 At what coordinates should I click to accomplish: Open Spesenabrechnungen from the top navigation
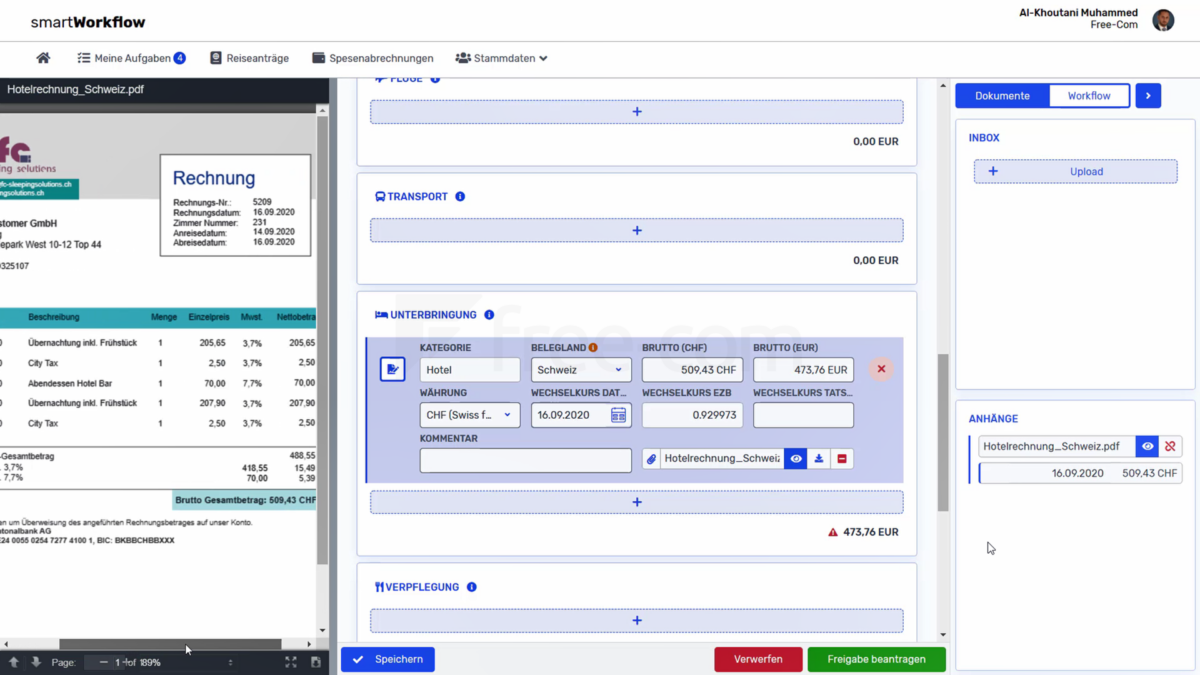372,57
